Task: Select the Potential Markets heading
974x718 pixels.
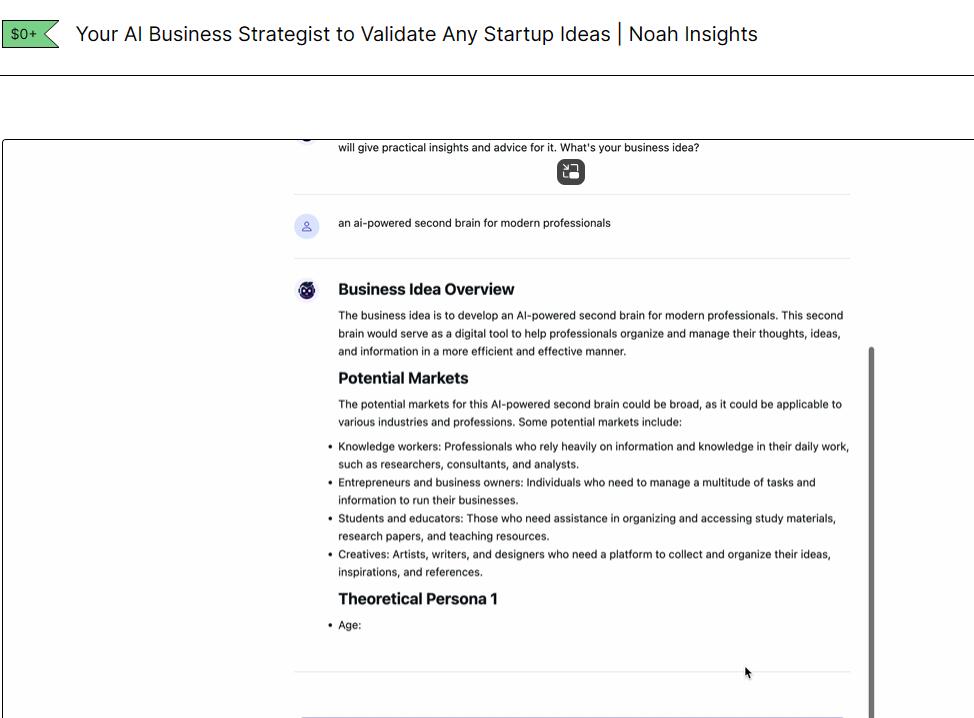Action: coord(403,378)
